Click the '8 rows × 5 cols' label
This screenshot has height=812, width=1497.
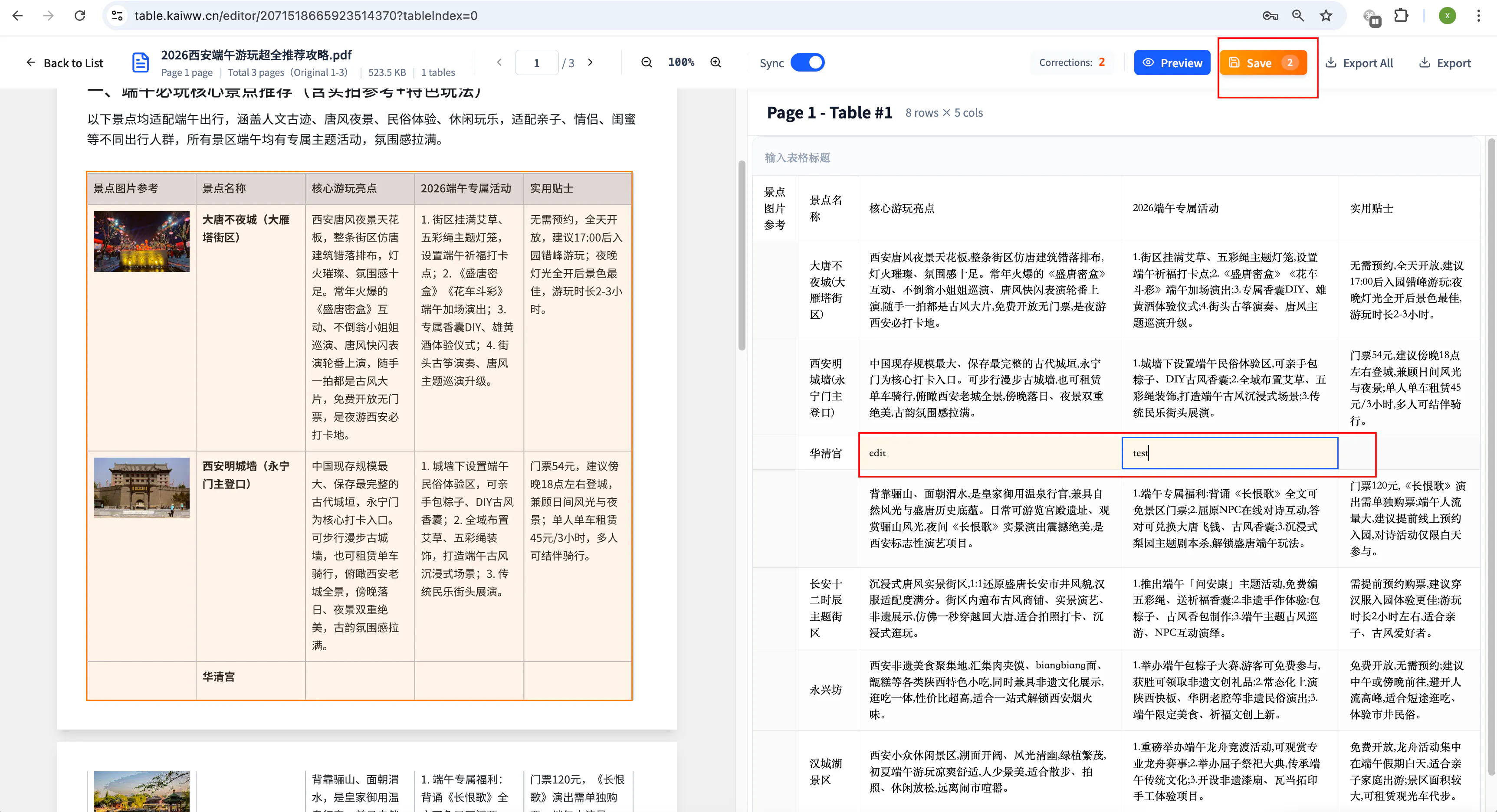tap(944, 113)
